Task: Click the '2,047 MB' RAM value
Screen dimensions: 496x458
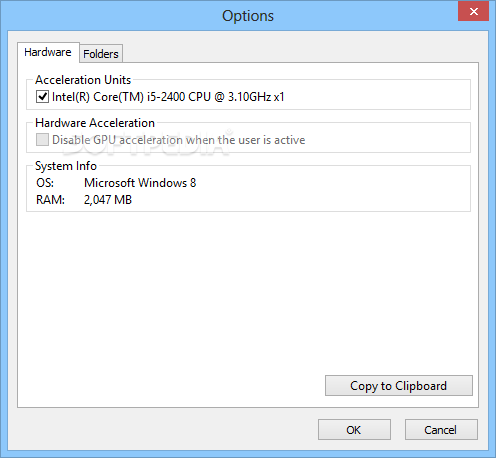Action: coord(108,200)
